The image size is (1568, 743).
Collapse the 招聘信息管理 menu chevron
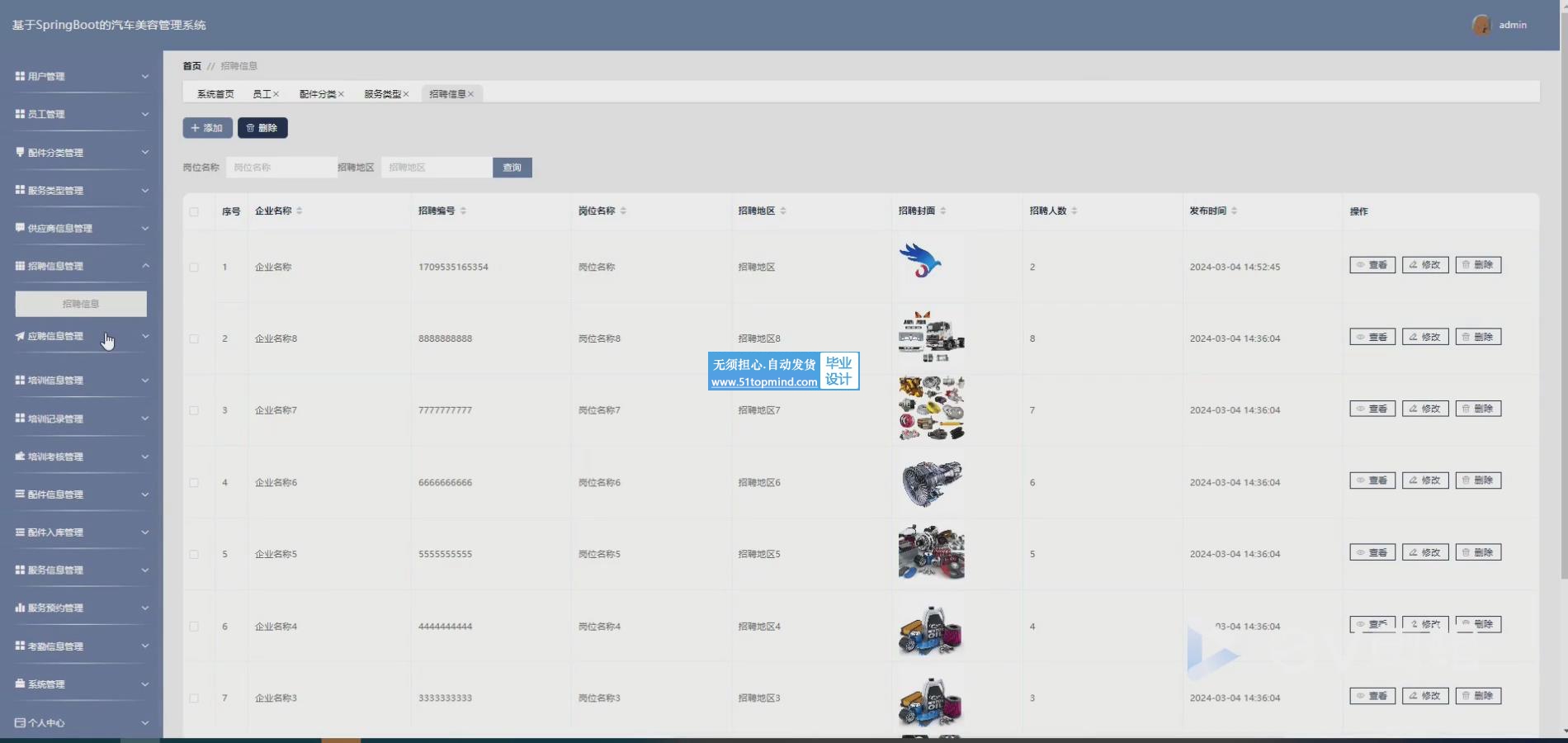[145, 266]
